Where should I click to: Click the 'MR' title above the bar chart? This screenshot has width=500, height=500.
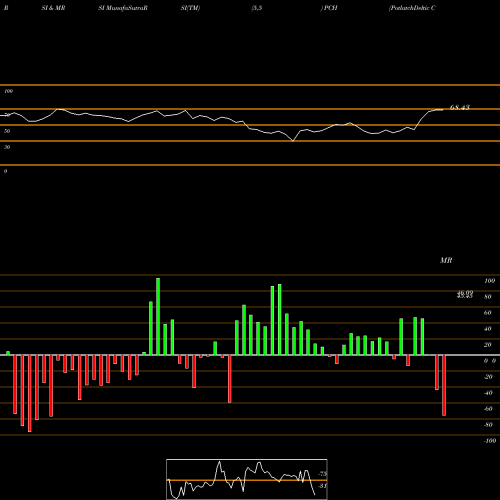(446, 260)
